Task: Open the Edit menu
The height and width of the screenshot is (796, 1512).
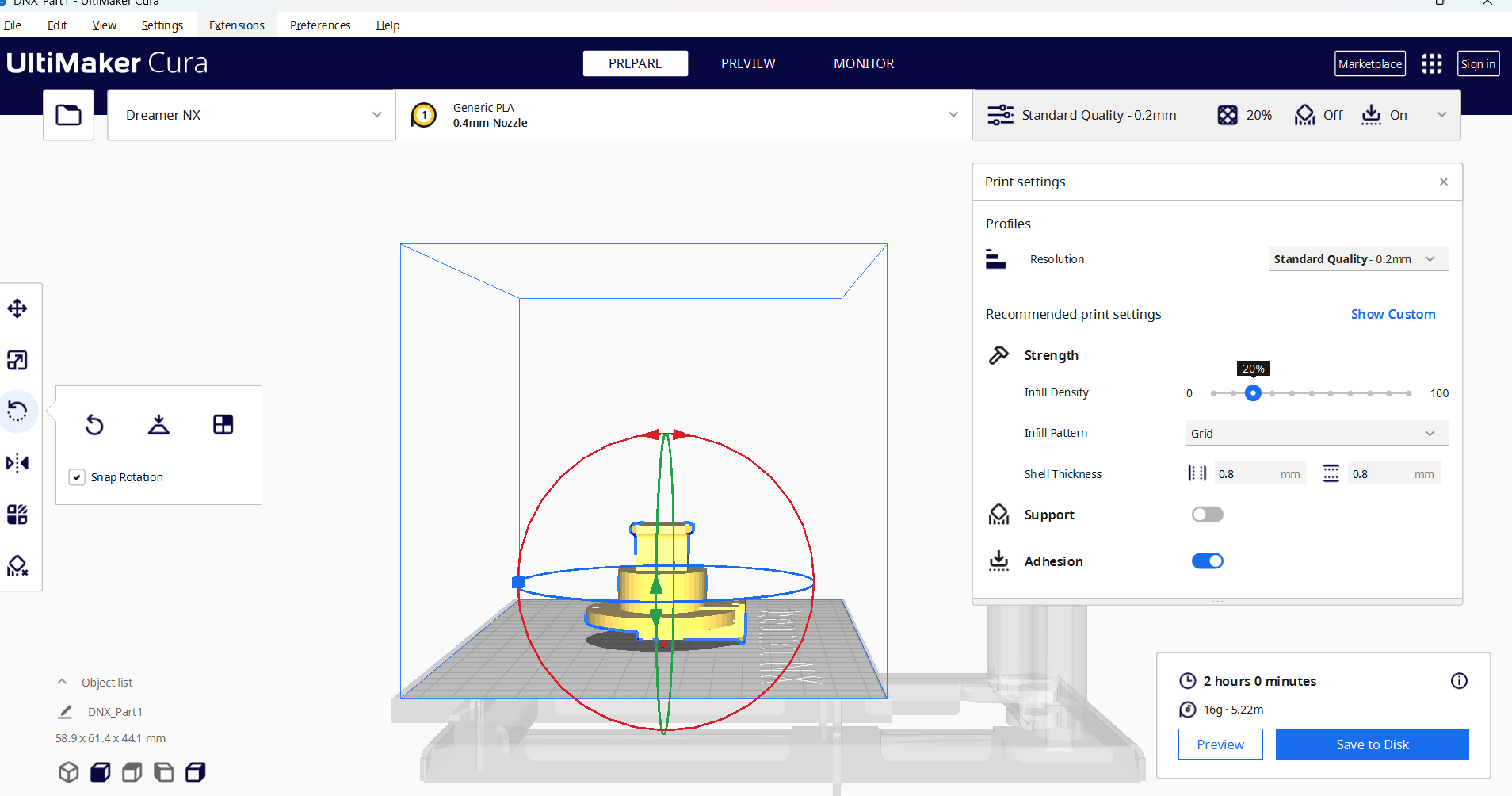Action: click(x=57, y=25)
